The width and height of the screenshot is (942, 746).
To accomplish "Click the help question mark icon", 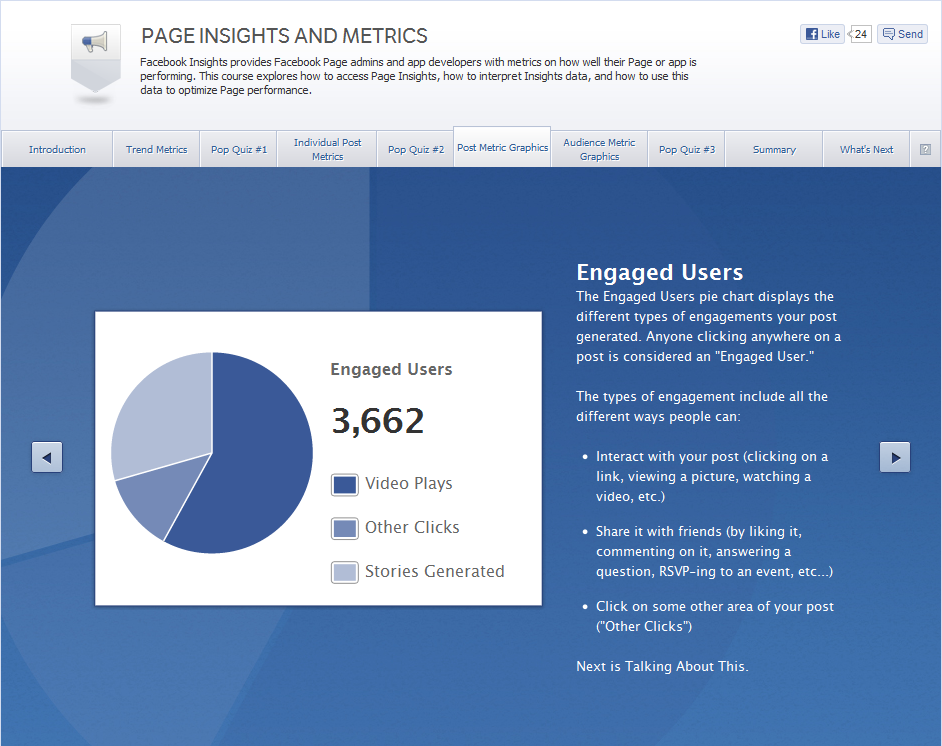I will click(x=925, y=150).
